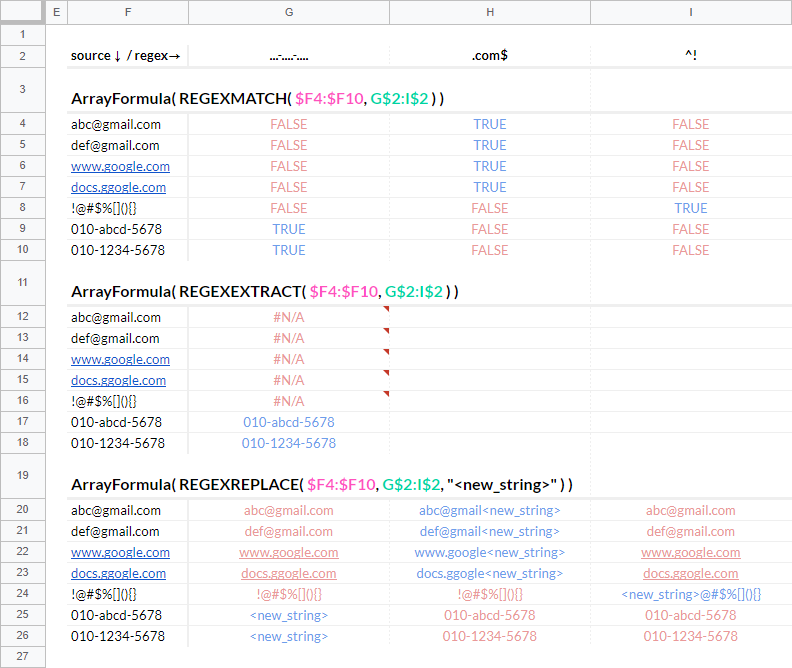Viewport: 792px width, 668px height.
Task: Open docs.ggogle.com link in row 15
Action: coord(118,381)
